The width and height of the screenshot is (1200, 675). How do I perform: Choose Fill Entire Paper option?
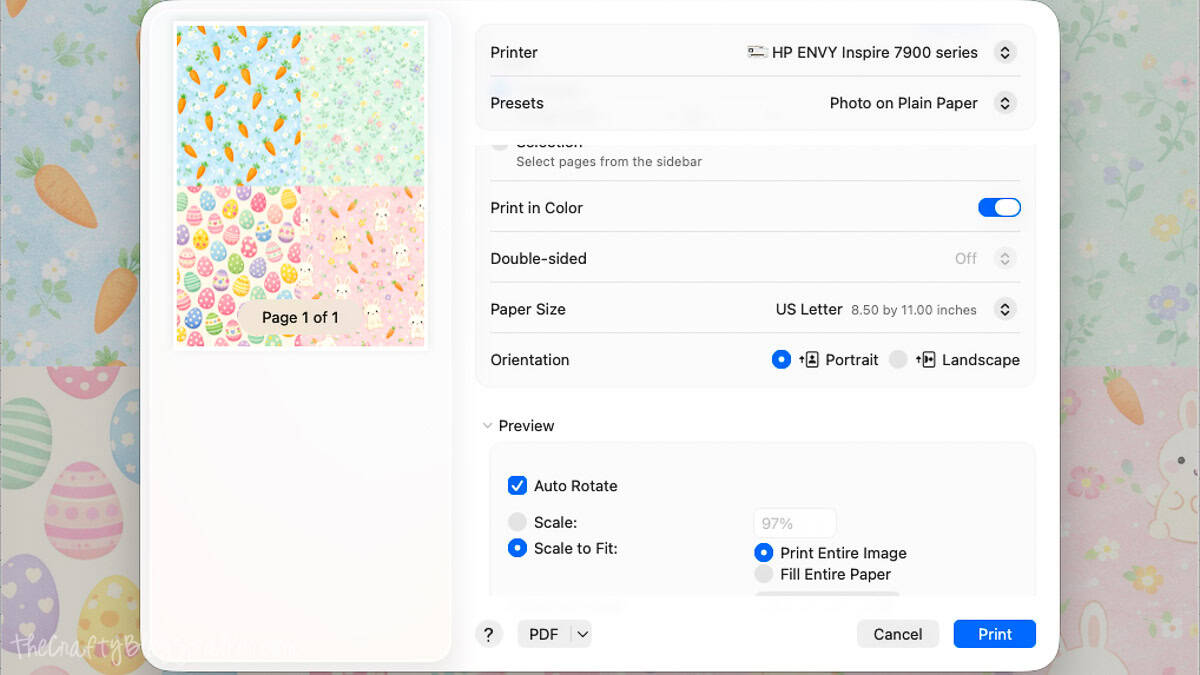tap(763, 574)
